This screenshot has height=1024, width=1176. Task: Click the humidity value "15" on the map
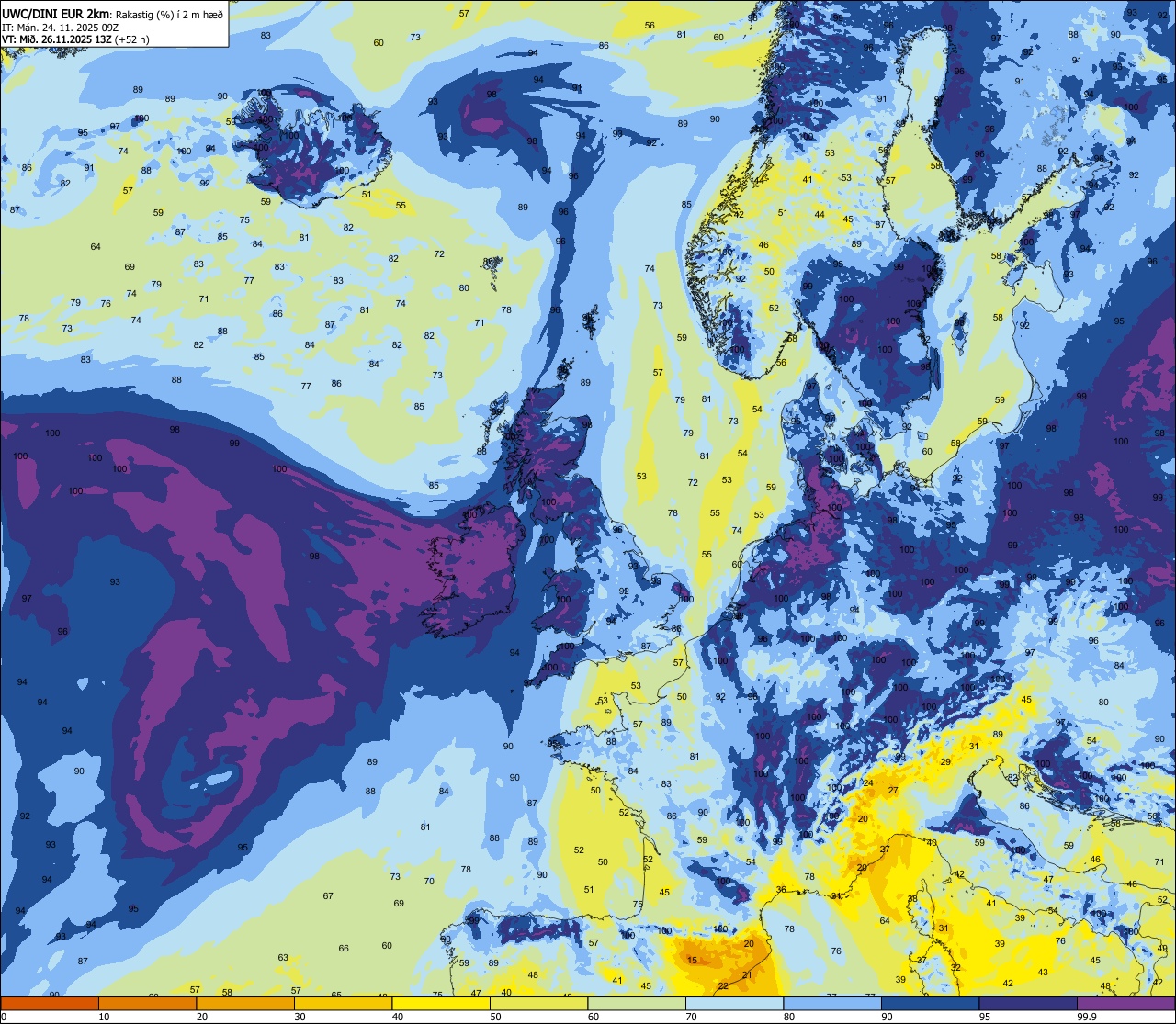(692, 961)
